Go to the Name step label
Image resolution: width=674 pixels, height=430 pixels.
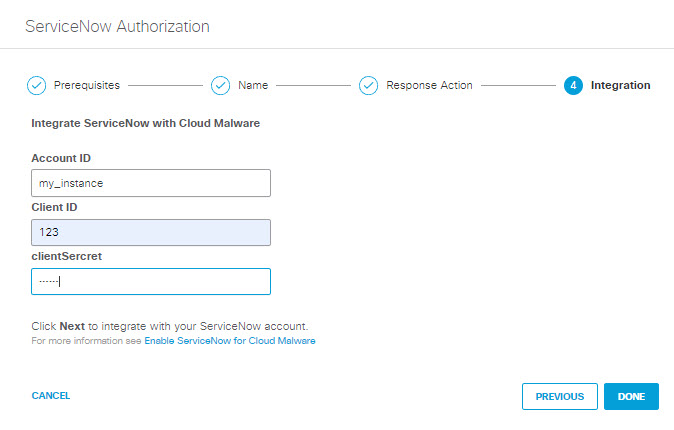point(253,85)
